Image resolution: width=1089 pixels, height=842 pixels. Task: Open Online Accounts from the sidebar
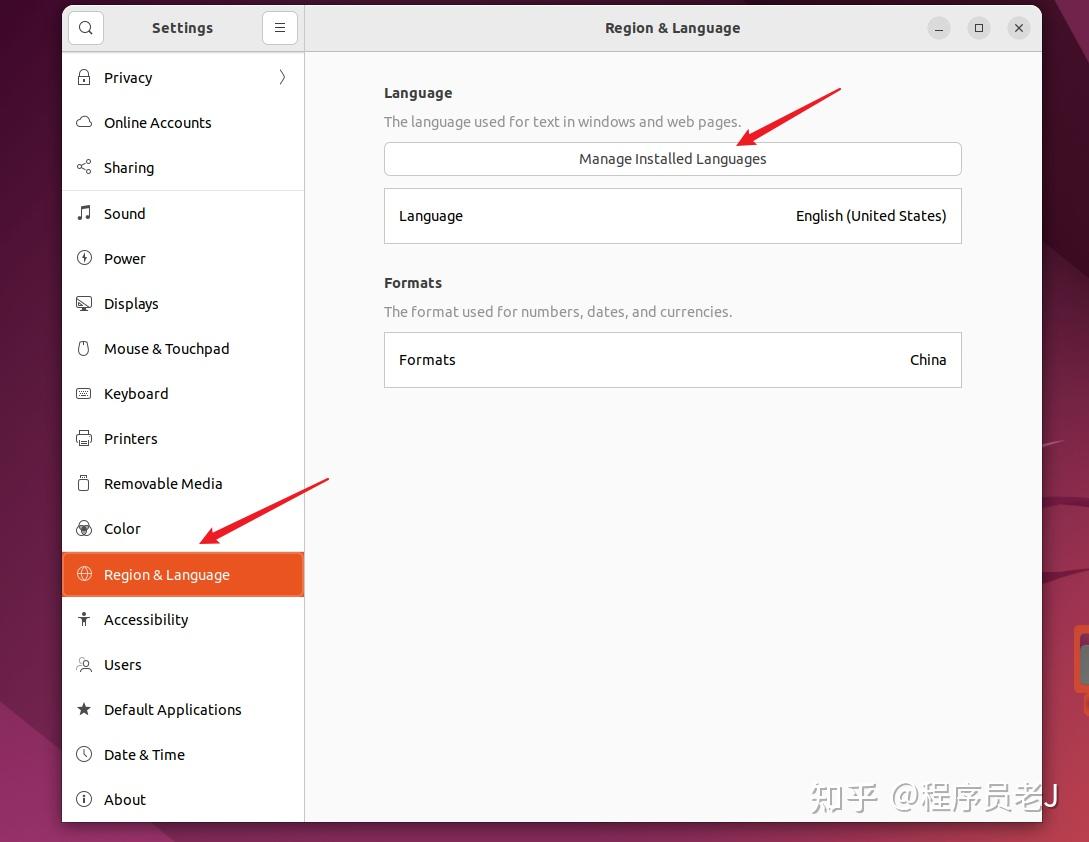pos(157,122)
